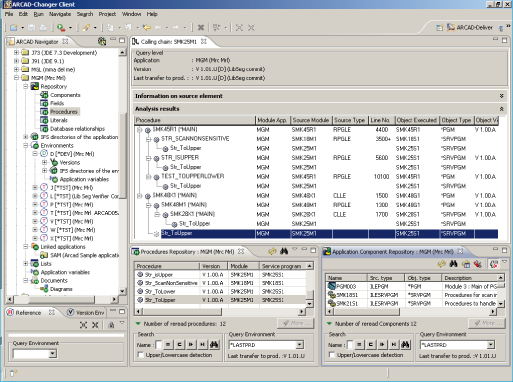Click the binoculars search button in Component Search group
The image size is (513, 382).
pyautogui.click(x=405, y=345)
